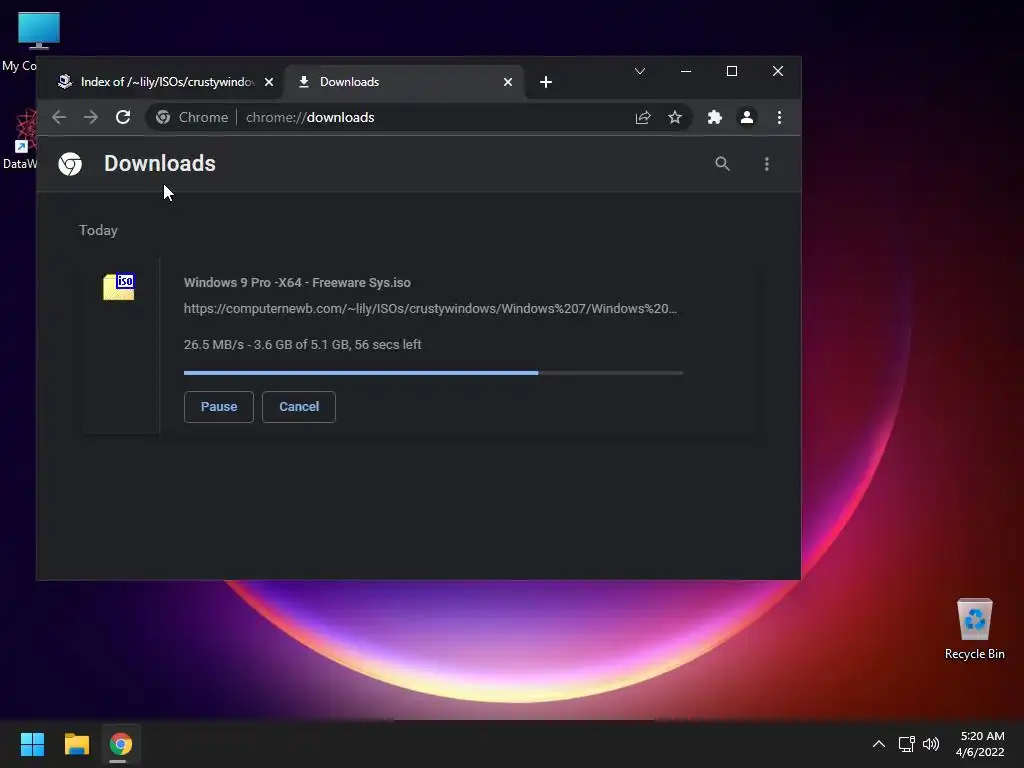Open File Explorer from the taskbar
The image size is (1024, 768).
tap(76, 744)
